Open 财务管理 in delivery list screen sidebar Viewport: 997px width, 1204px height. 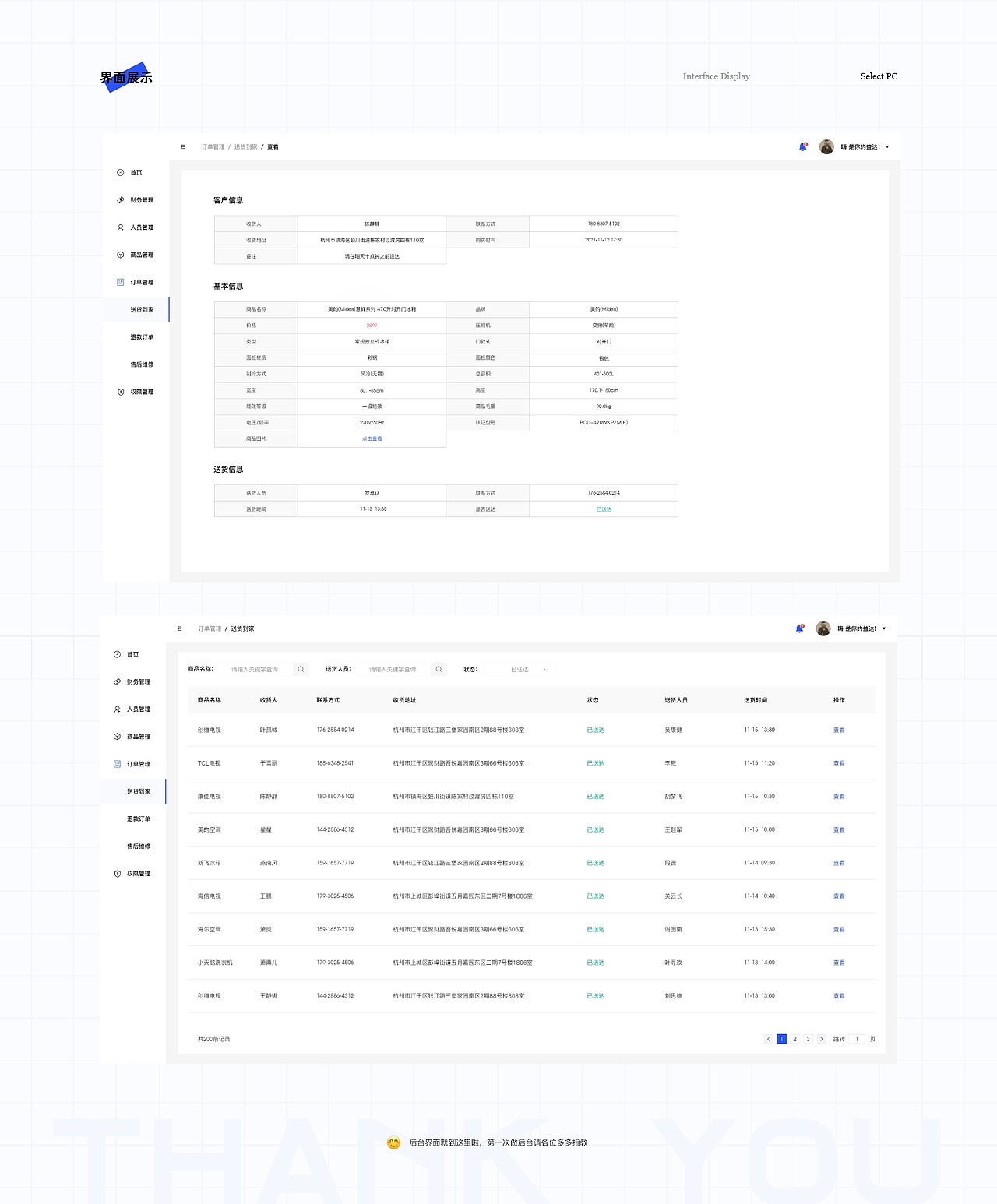(132, 681)
